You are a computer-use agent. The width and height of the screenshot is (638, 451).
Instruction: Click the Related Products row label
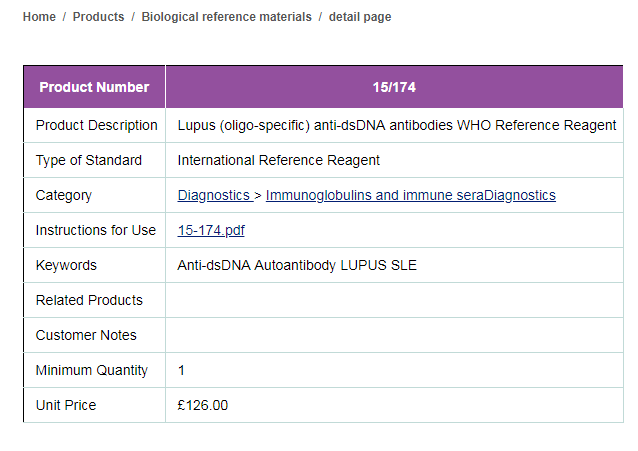[89, 301]
